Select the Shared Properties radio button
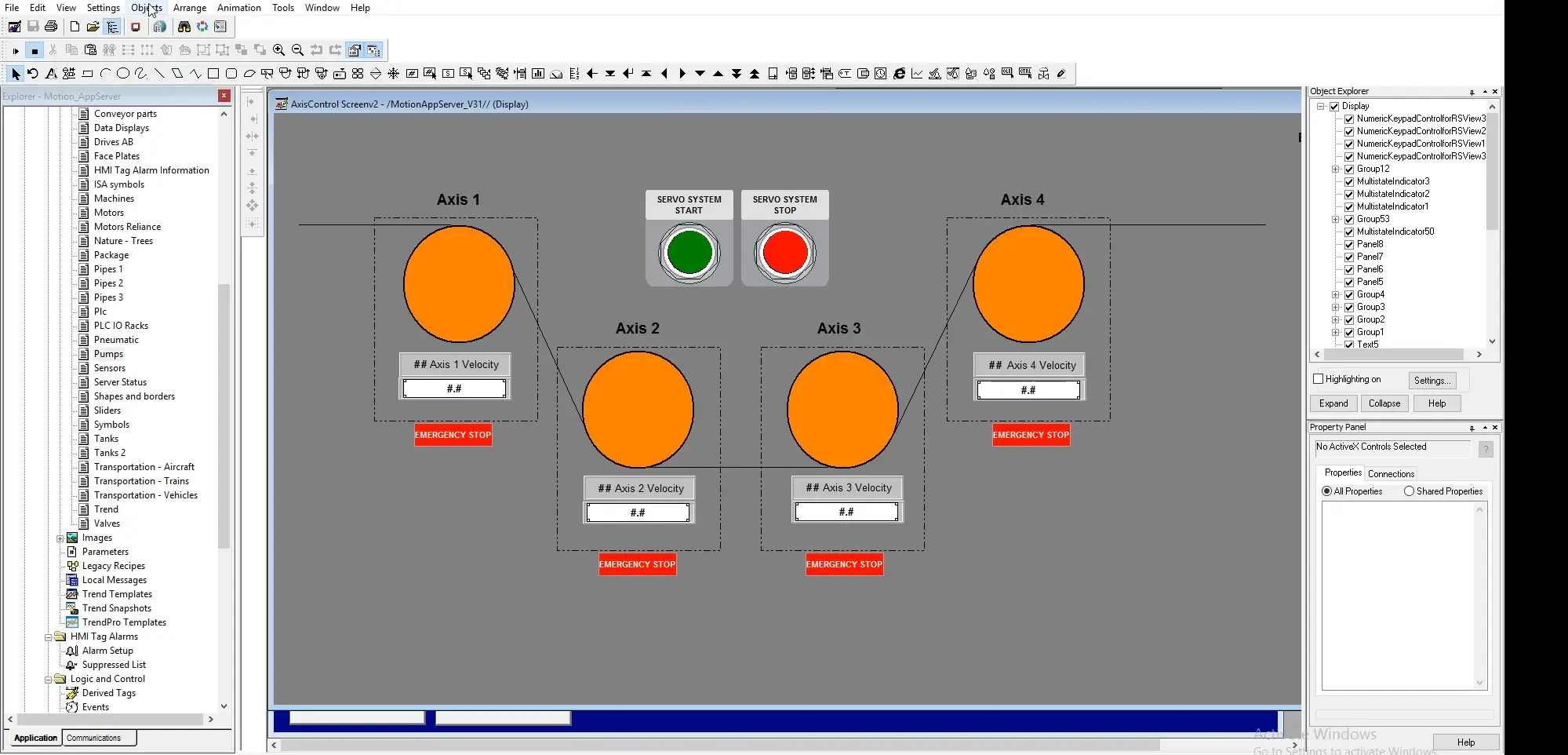 (1409, 491)
